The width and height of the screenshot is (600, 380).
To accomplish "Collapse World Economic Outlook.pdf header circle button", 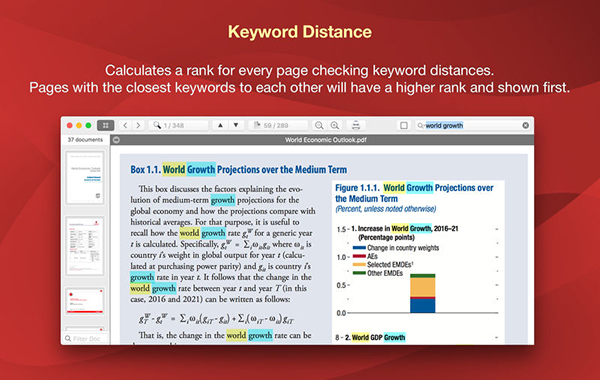I will [117, 140].
